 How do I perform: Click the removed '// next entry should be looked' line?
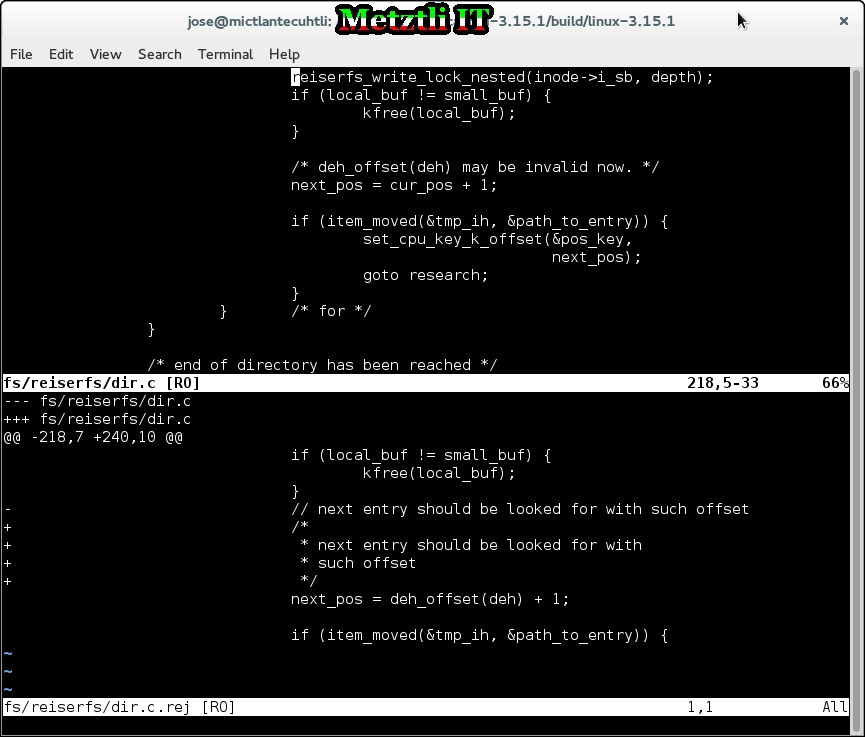point(520,509)
